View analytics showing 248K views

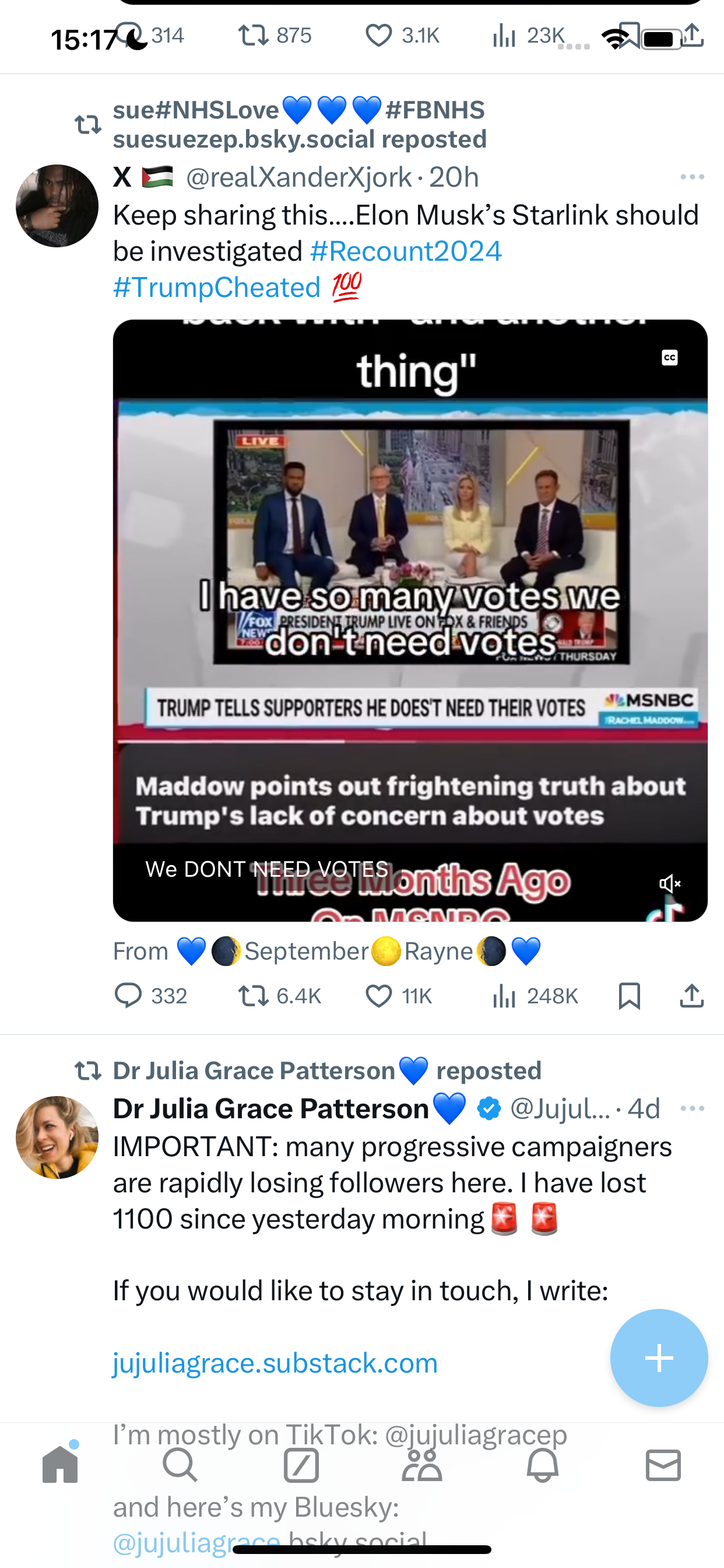click(535, 996)
